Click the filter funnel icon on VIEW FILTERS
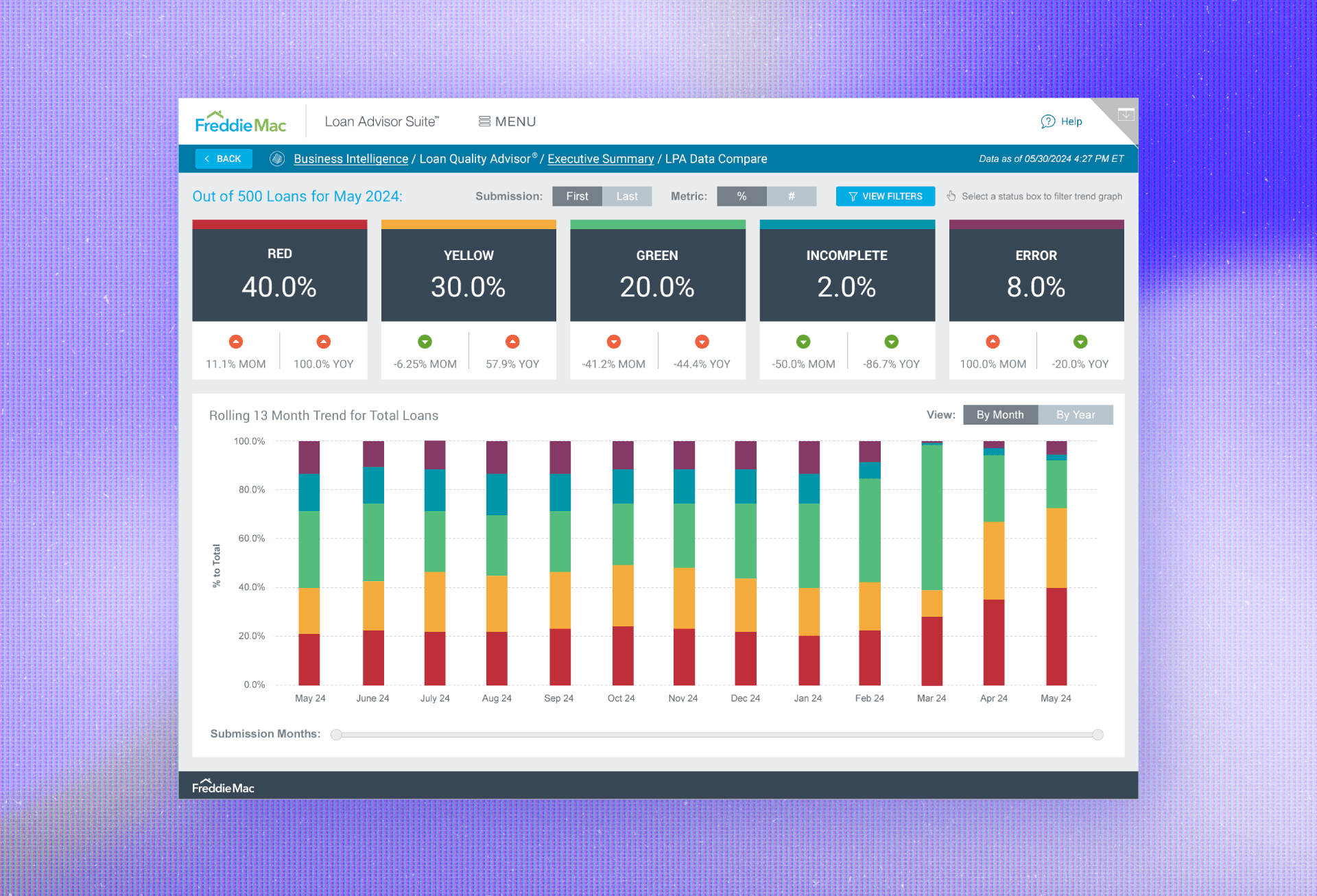 click(853, 196)
